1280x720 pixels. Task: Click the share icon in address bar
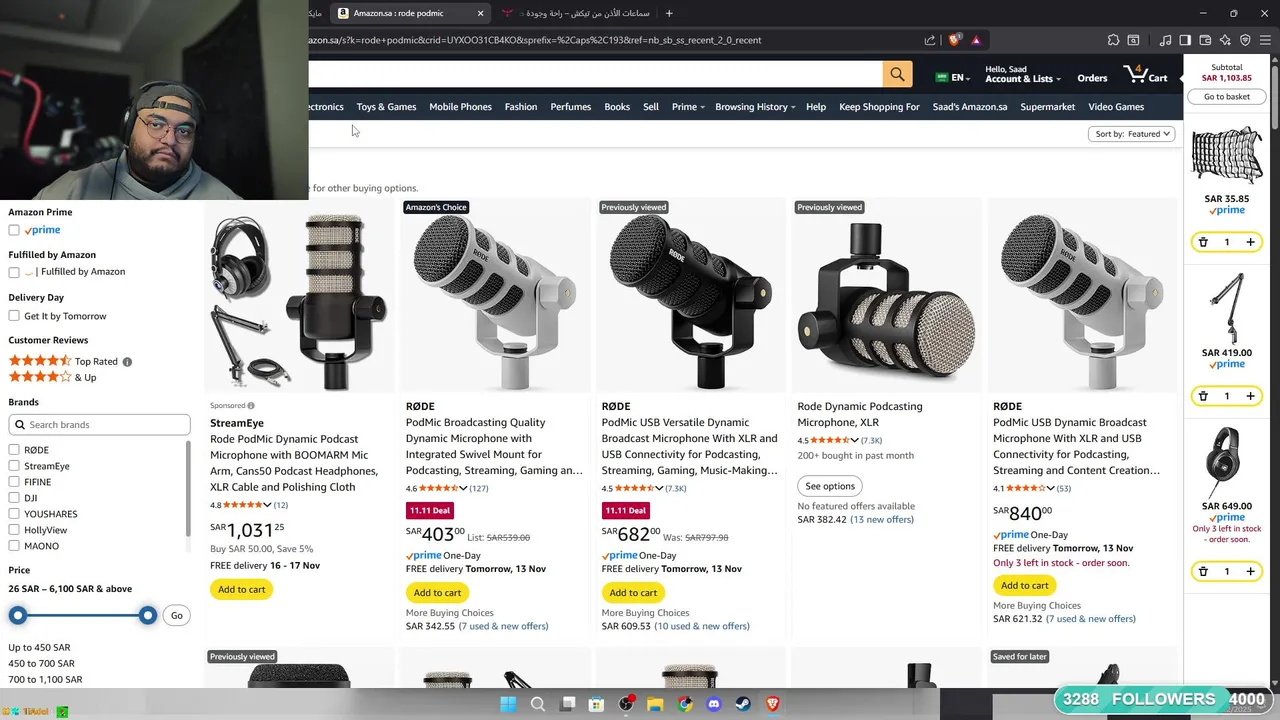pos(930,40)
